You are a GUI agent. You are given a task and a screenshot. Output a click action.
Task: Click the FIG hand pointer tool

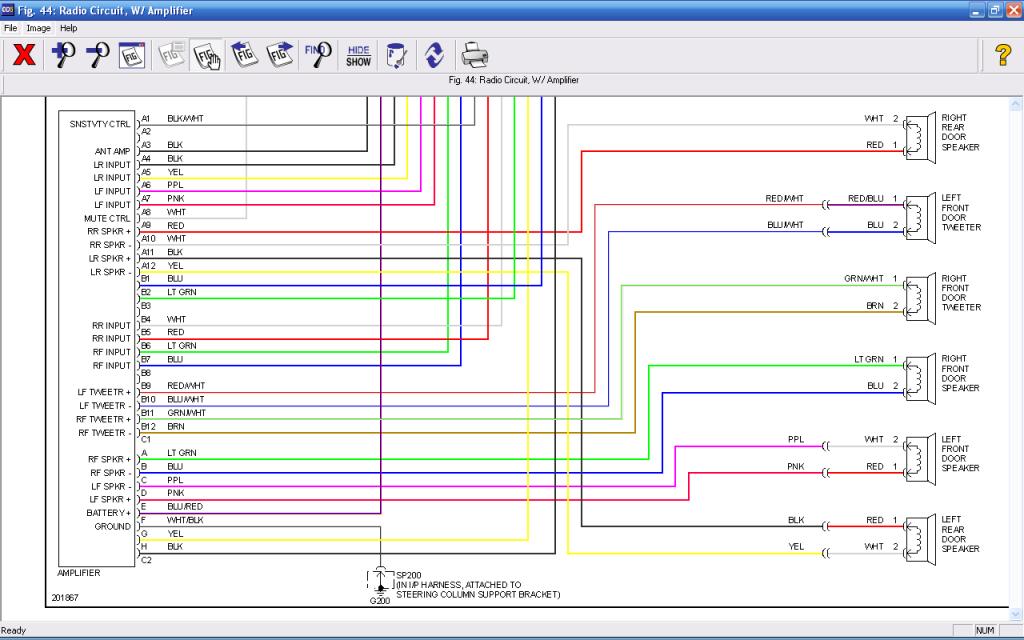pos(206,55)
